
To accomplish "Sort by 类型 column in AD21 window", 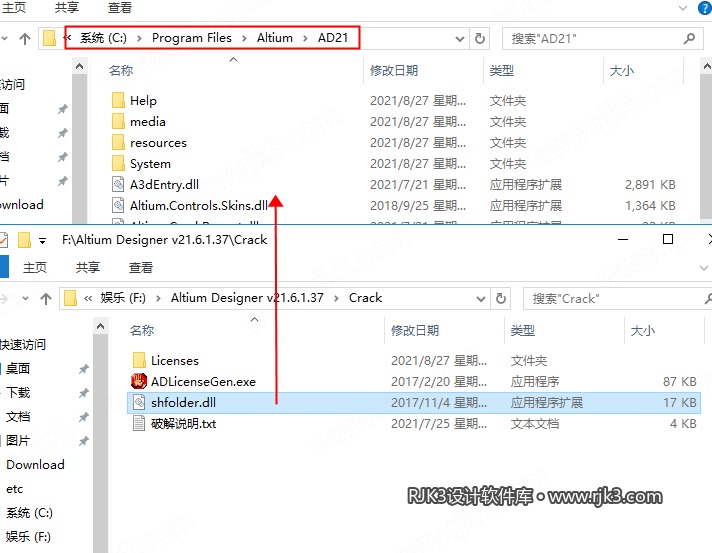I will click(502, 70).
